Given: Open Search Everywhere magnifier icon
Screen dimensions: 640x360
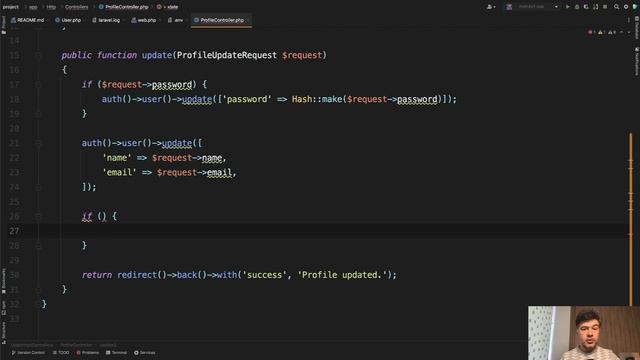Looking at the screenshot, I should pos(616,7).
